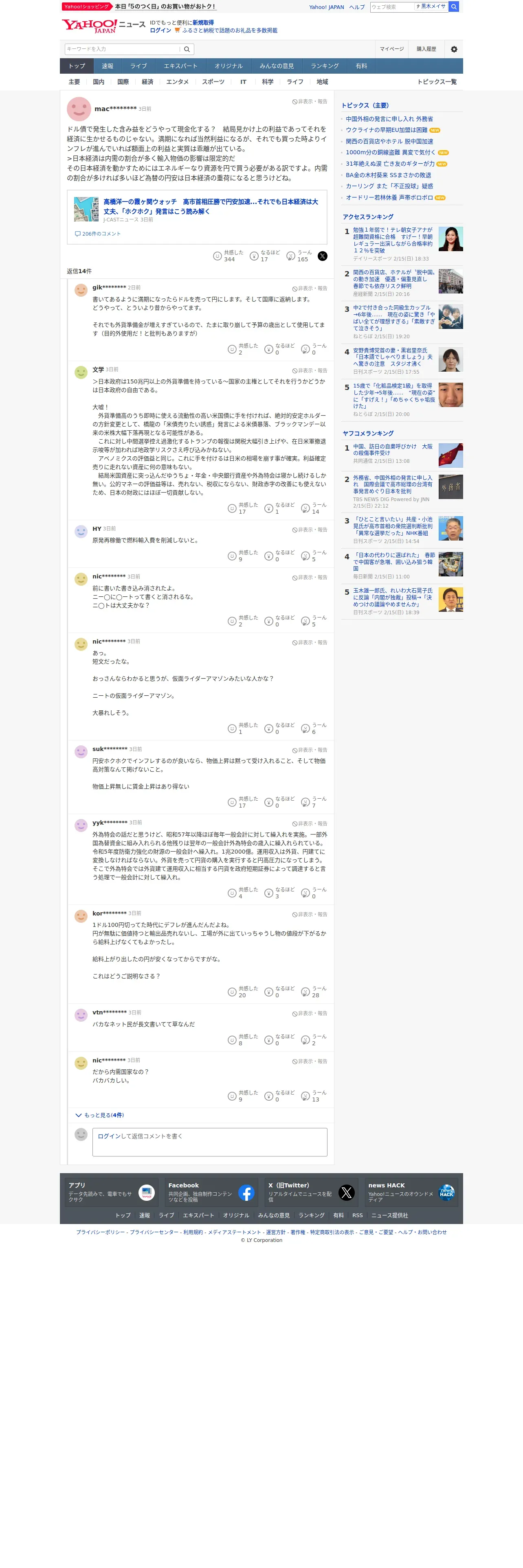Click 共感した icon on mac******** comment
523x1568 pixels.
point(218,256)
